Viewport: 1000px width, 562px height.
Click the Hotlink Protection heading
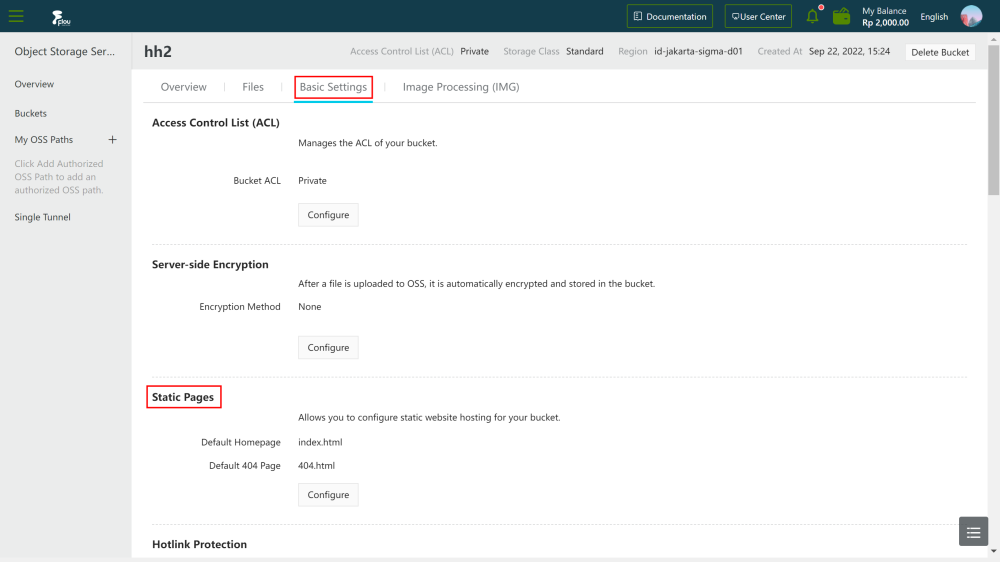pyautogui.click(x=200, y=544)
